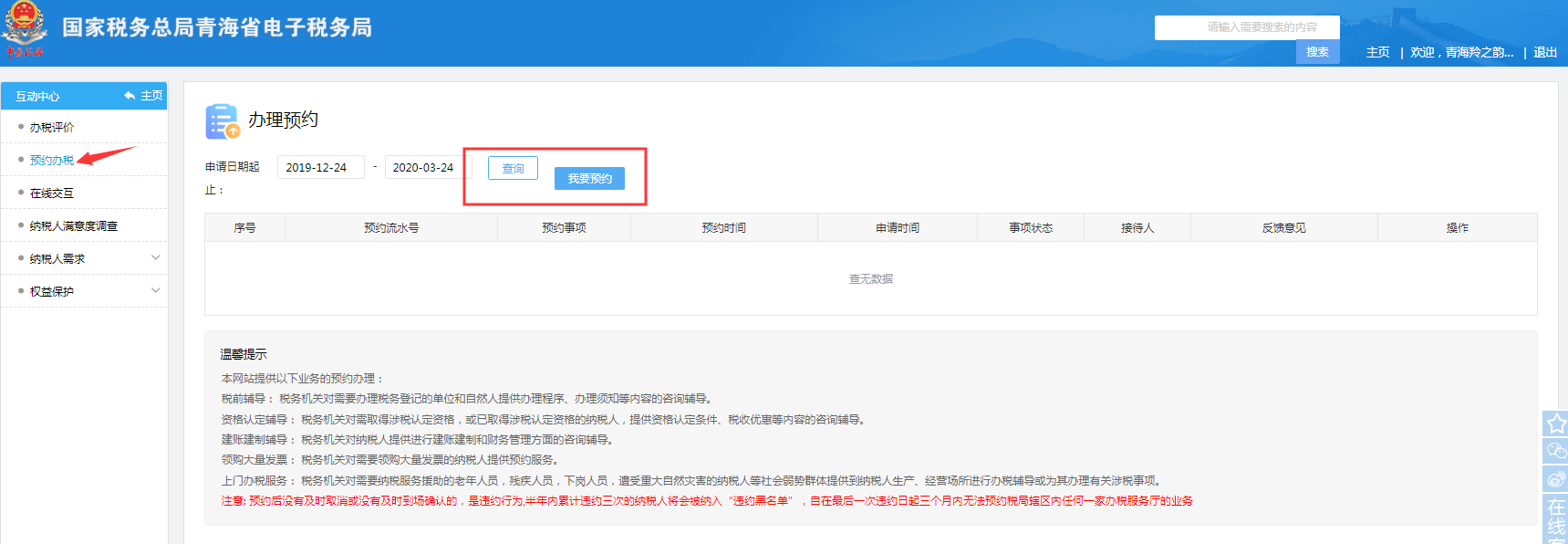
Task: Open 纳税人满意度调查 in sidebar
Action: [74, 226]
